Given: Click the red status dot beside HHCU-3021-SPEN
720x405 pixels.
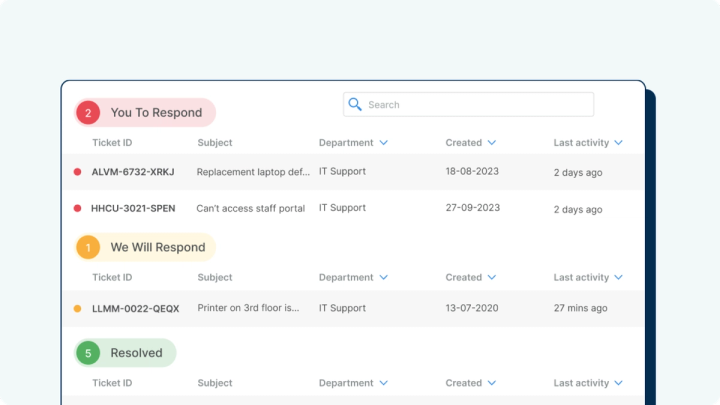Looking at the screenshot, I should click(x=78, y=208).
